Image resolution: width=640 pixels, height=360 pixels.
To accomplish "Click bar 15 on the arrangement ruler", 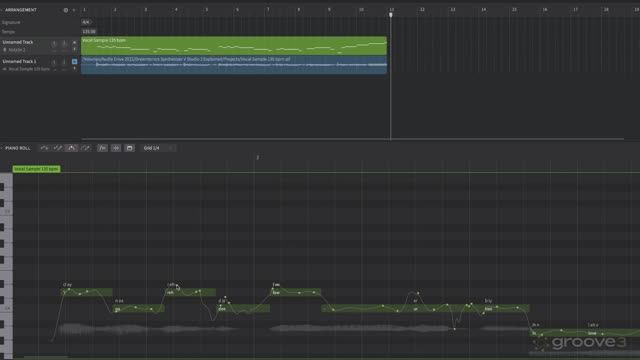I will pyautogui.click(x=514, y=10).
